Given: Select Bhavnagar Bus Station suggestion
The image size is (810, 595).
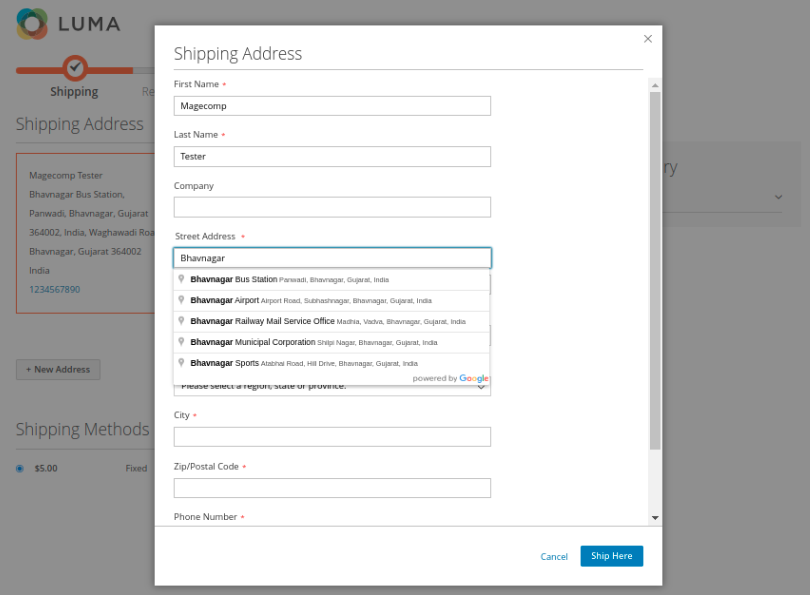Looking at the screenshot, I should tap(332, 279).
